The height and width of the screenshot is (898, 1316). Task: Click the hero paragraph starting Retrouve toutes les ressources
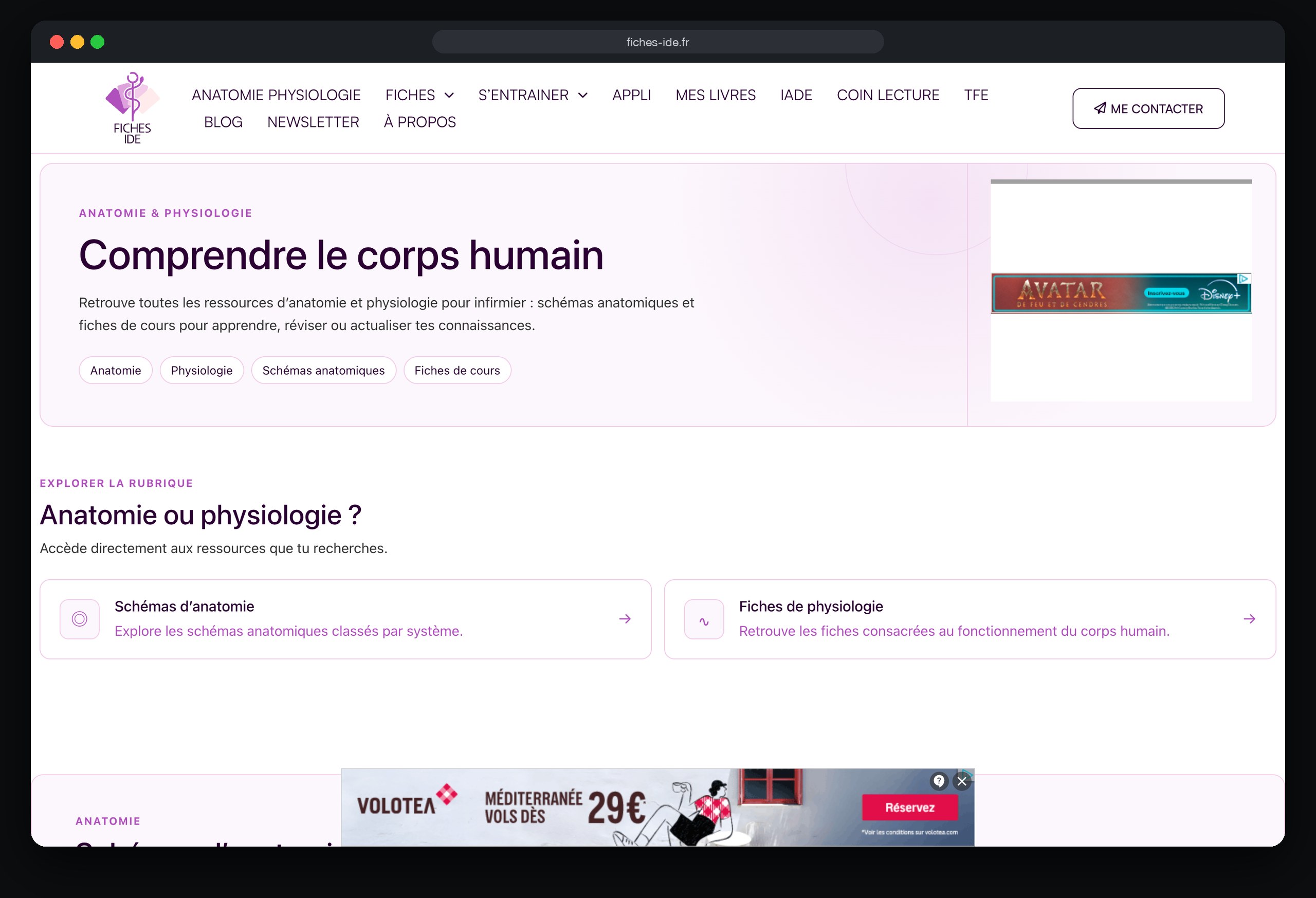(387, 314)
